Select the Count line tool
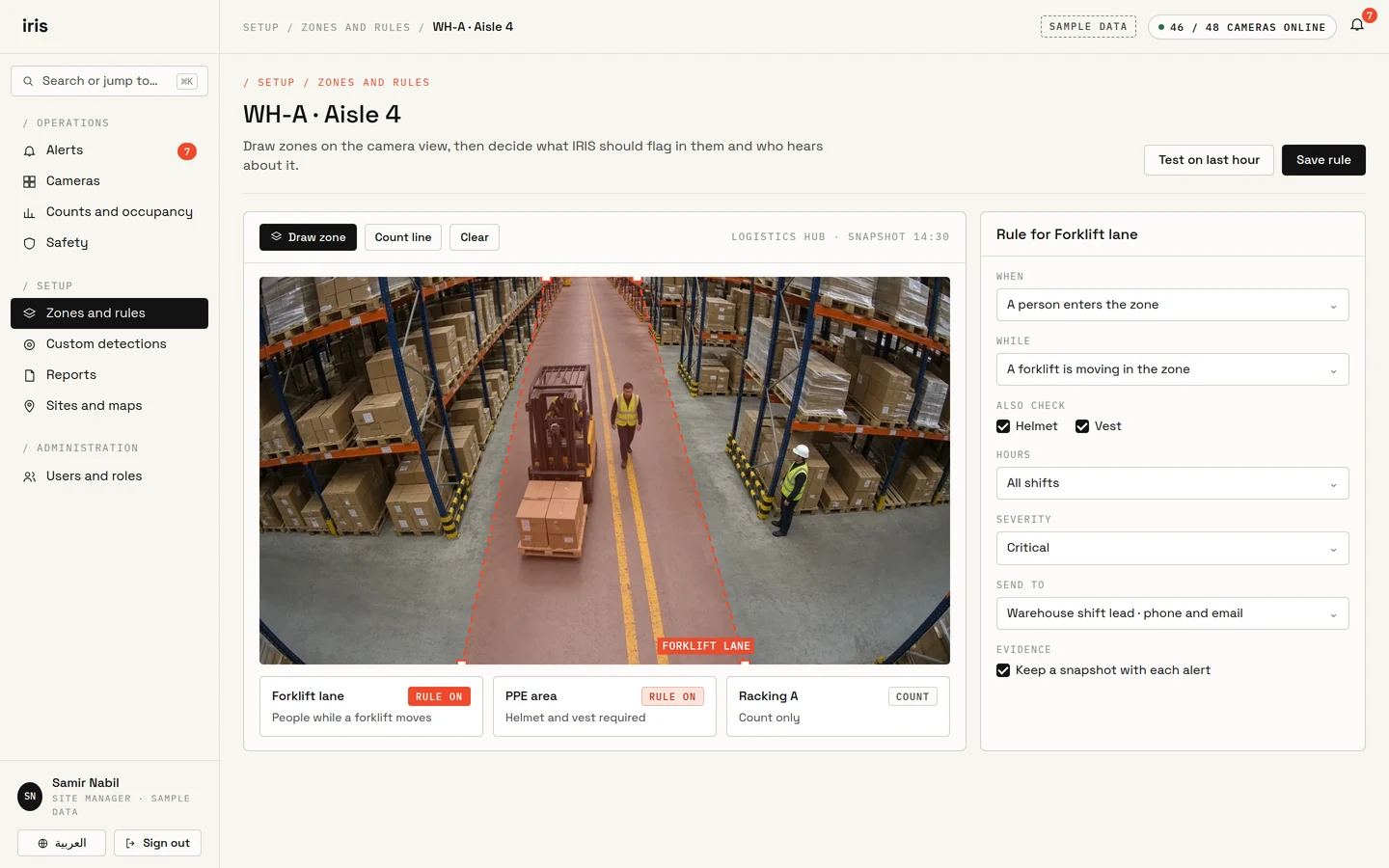The height and width of the screenshot is (868, 1389). (403, 237)
